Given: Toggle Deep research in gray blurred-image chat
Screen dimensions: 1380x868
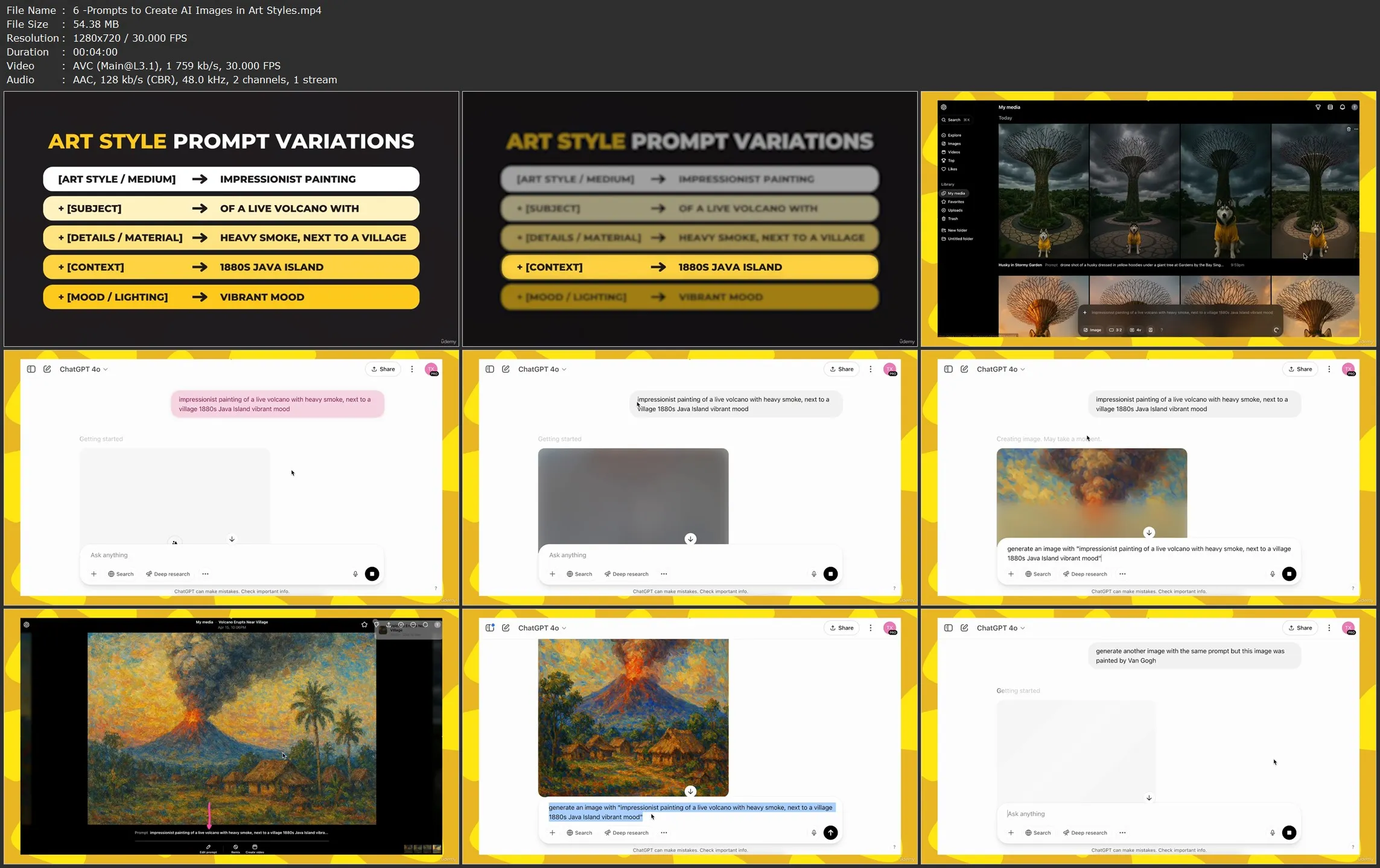Looking at the screenshot, I should click(626, 574).
